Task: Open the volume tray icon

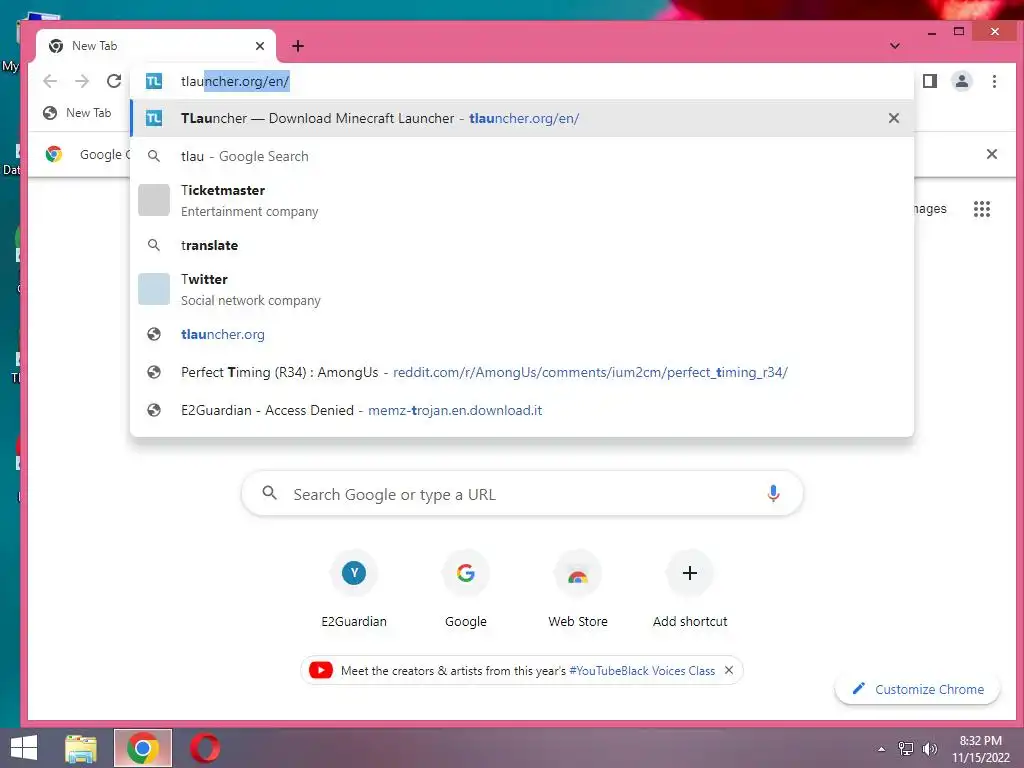Action: coord(929,749)
